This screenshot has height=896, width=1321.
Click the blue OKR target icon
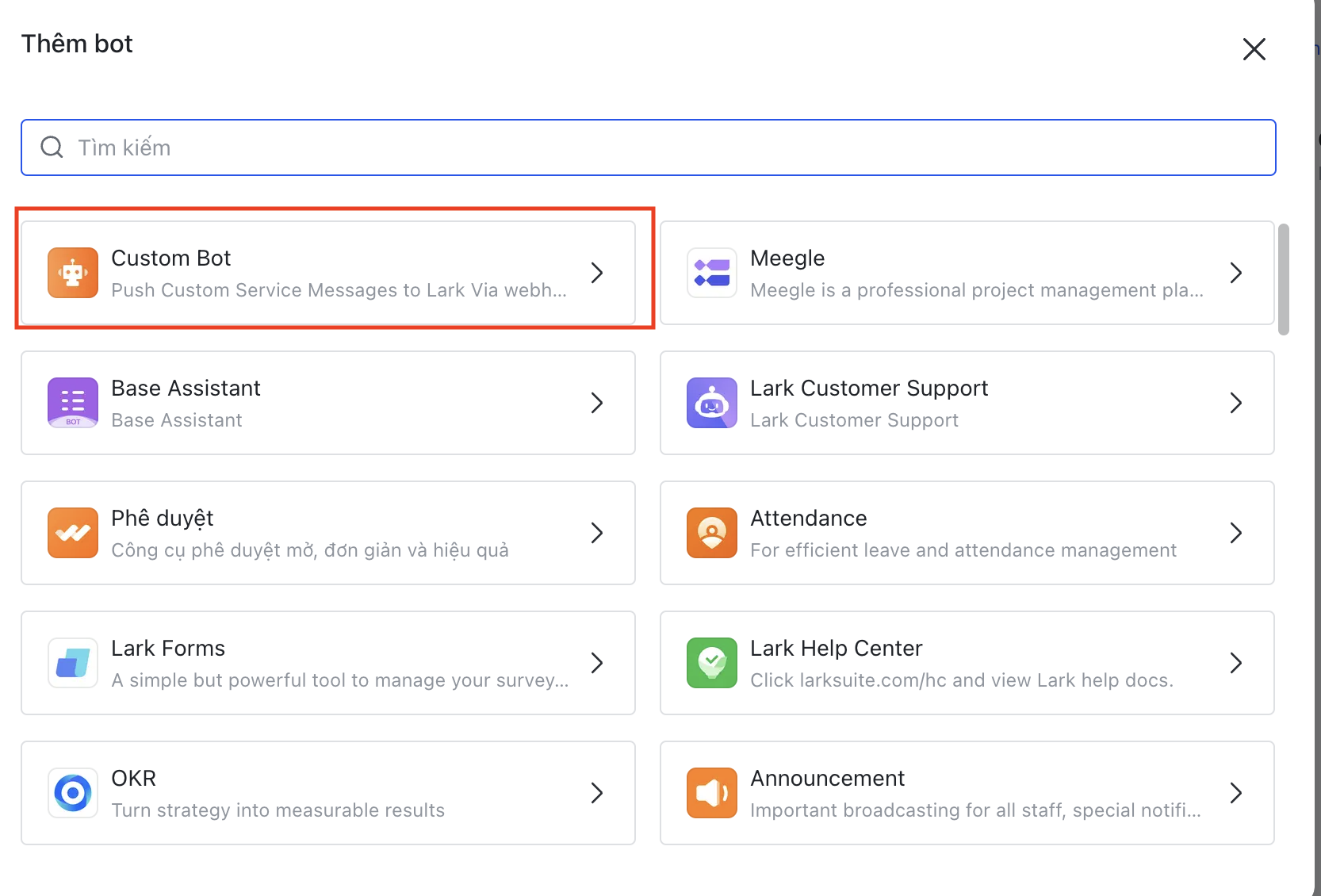click(73, 793)
